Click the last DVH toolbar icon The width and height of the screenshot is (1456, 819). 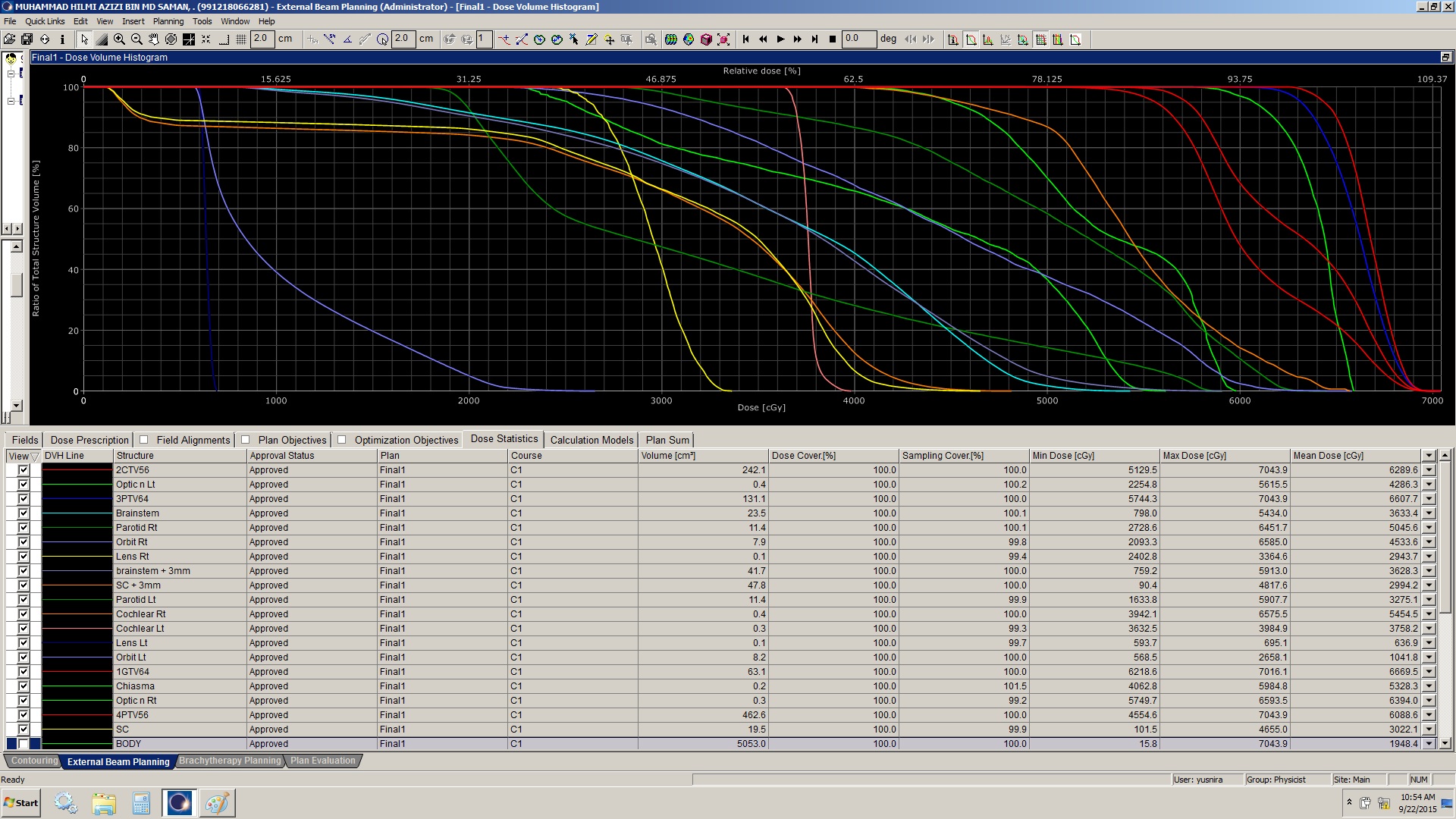pos(1075,39)
